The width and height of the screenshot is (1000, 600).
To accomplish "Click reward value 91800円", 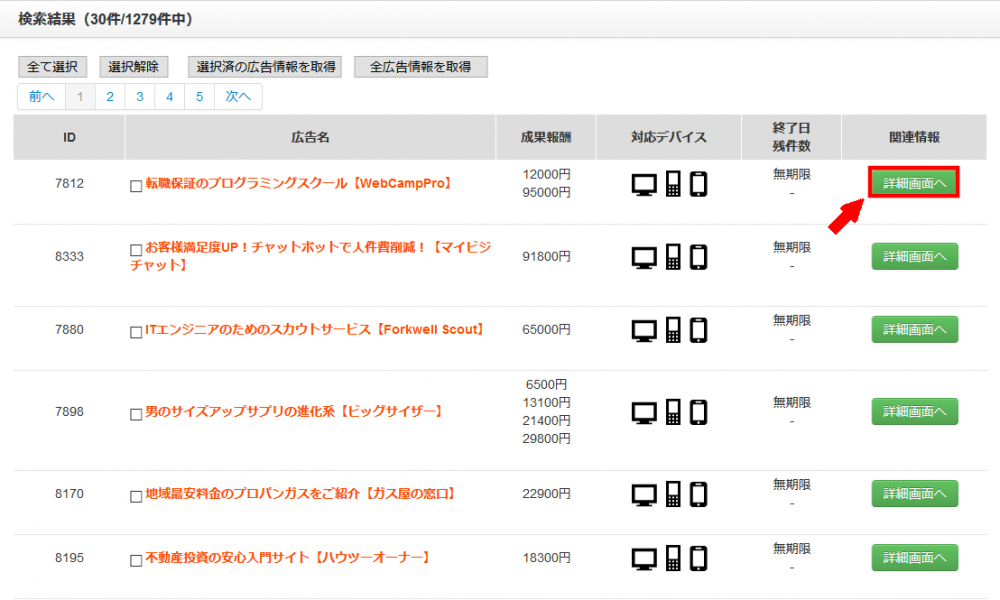I will (x=547, y=256).
